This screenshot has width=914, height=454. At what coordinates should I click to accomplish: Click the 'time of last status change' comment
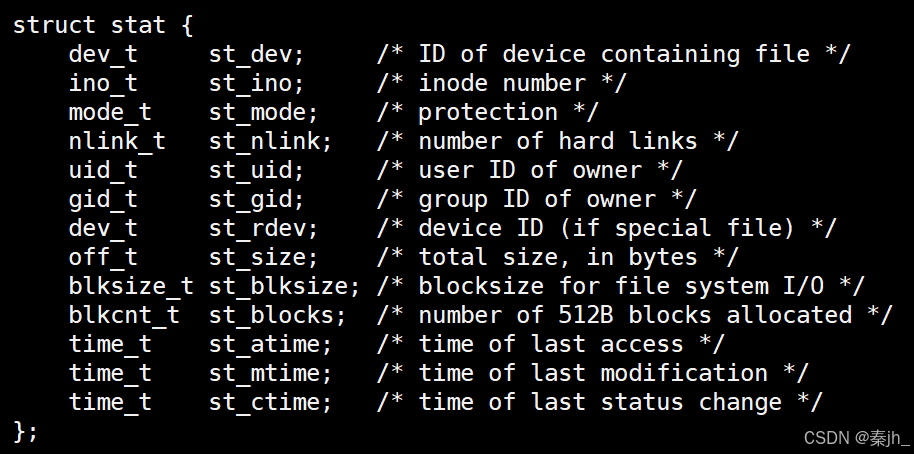click(x=599, y=403)
